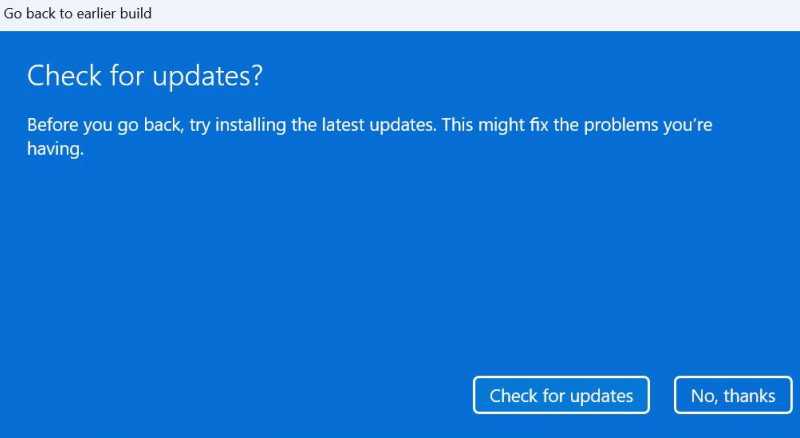Click the paragraph starting Before you go back
Viewport: 800px width, 438px height.
click(369, 136)
